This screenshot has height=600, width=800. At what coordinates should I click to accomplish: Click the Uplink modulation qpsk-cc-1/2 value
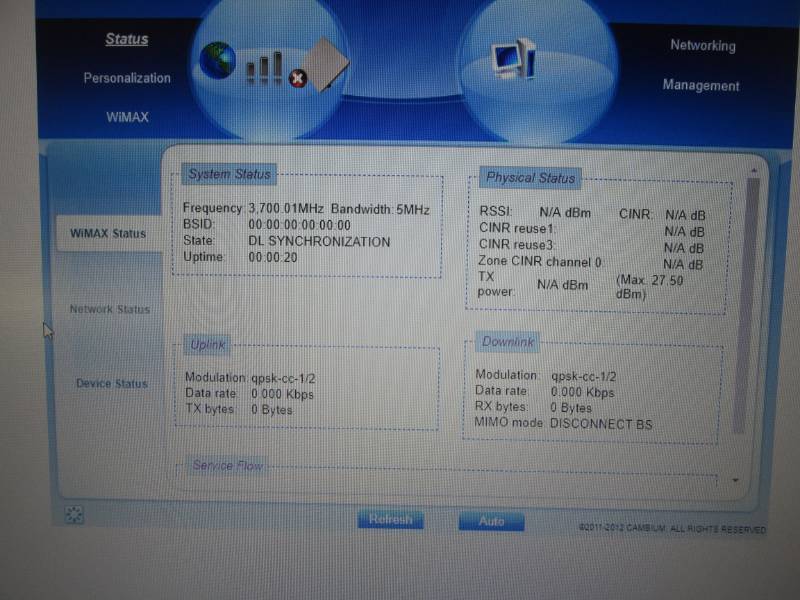[283, 379]
